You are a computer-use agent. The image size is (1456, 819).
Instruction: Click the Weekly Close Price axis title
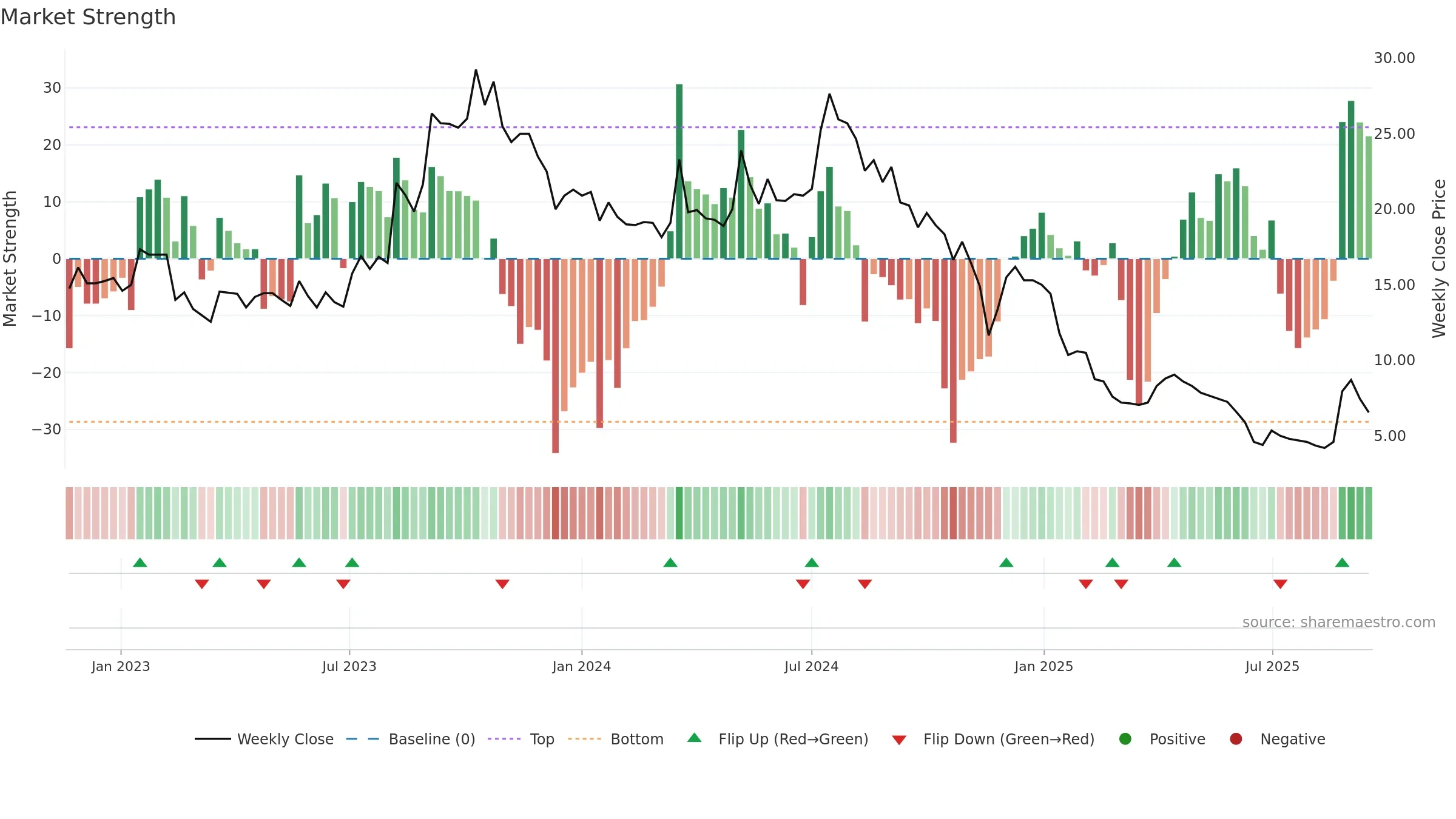coord(1439,258)
